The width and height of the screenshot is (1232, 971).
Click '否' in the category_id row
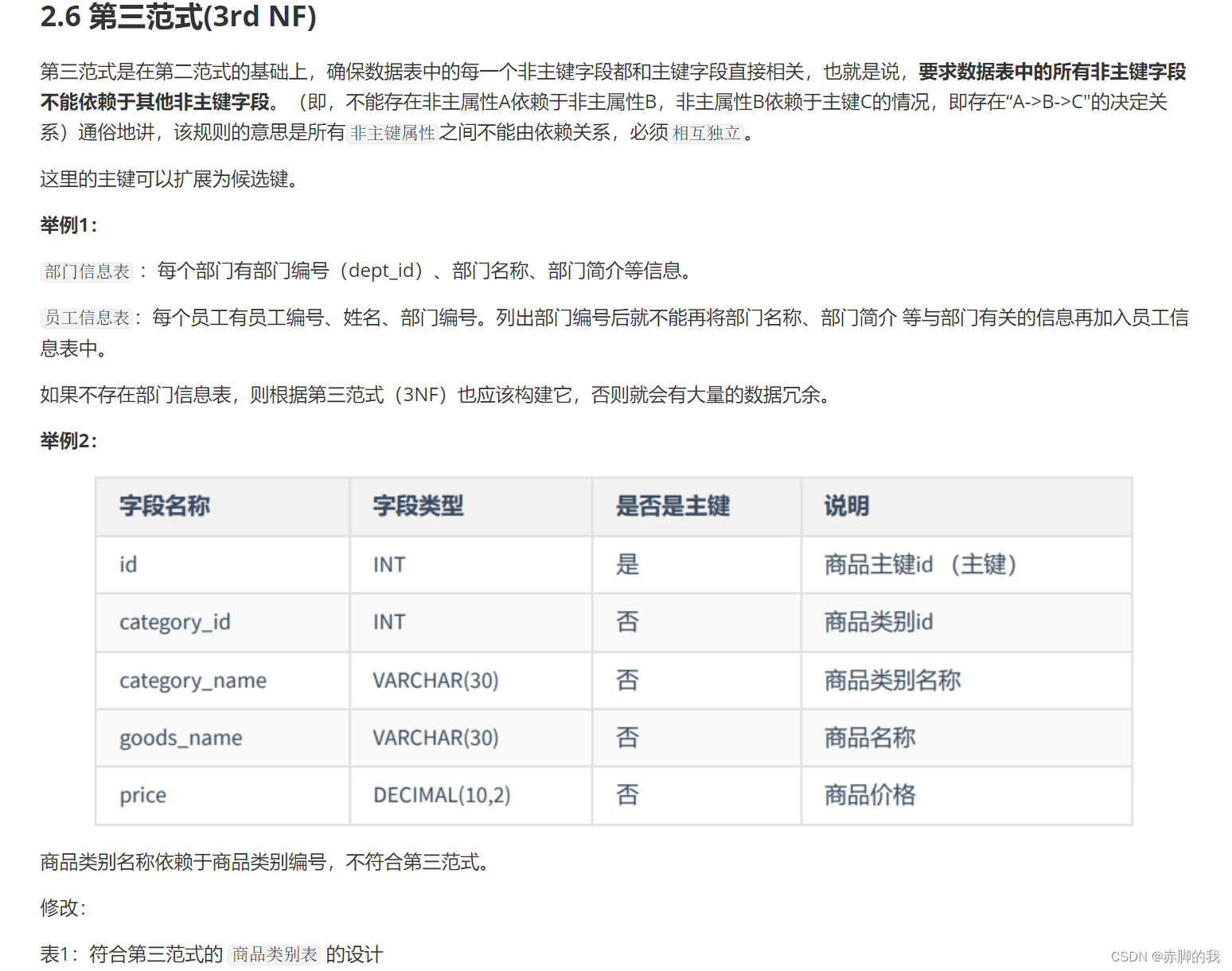627,622
